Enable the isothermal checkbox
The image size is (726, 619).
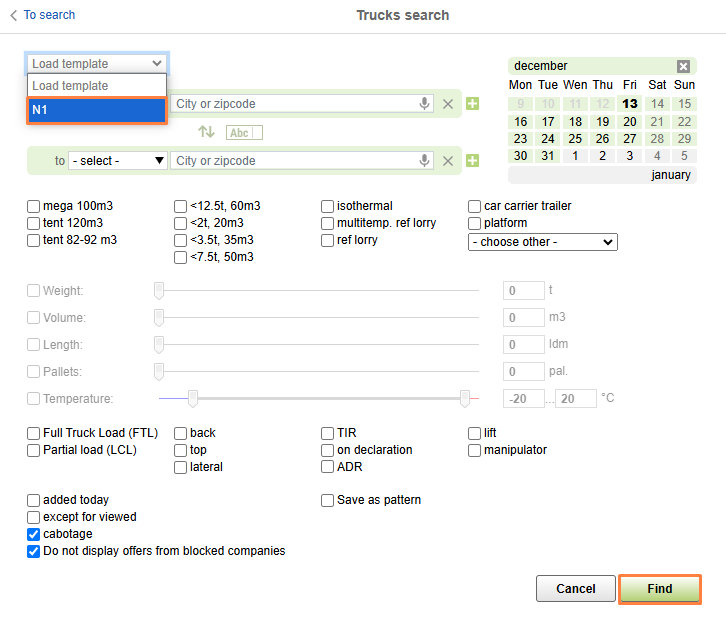(327, 206)
